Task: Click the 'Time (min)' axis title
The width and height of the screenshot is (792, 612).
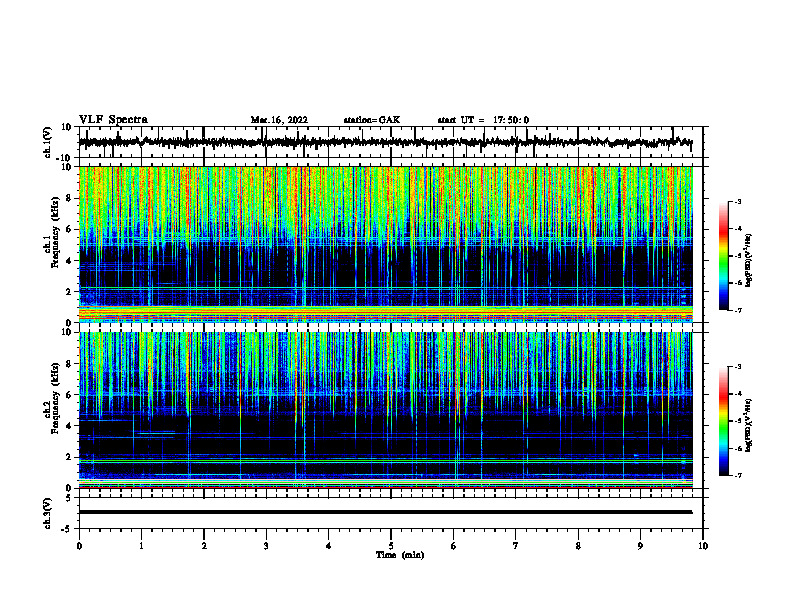Action: tap(400, 555)
